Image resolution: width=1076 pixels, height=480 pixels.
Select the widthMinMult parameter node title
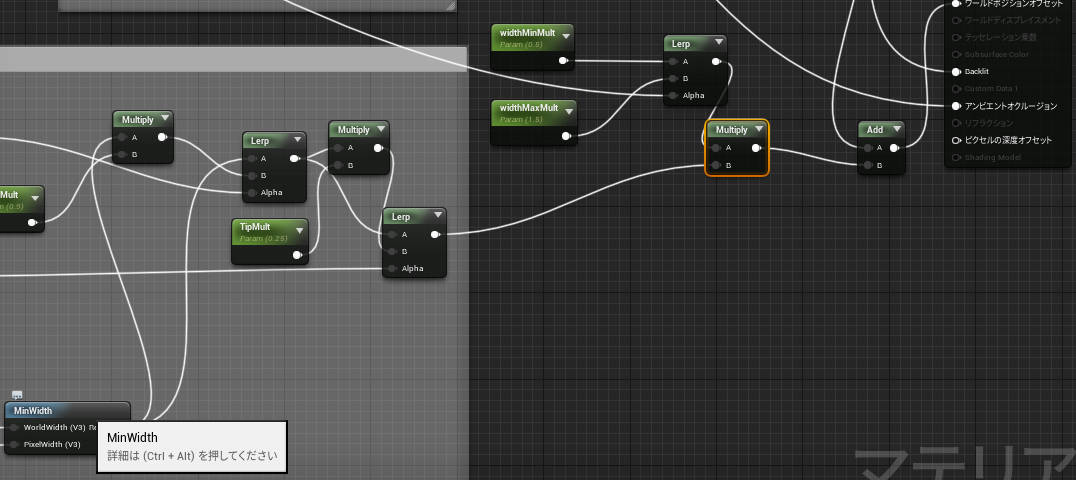pyautogui.click(x=528, y=32)
